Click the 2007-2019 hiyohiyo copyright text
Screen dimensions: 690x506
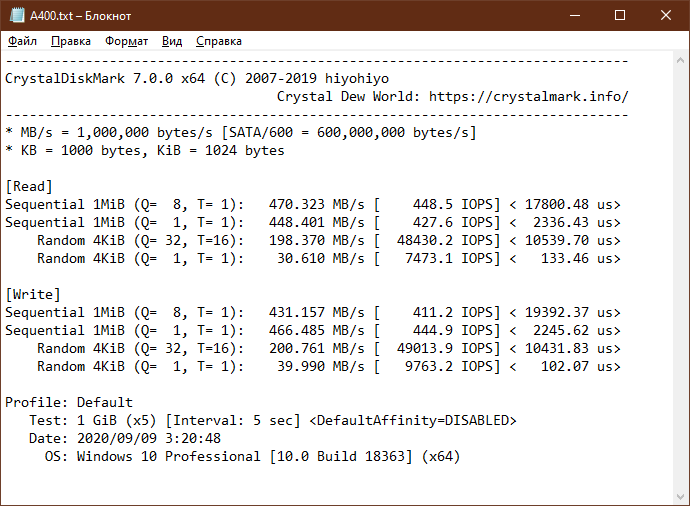click(317, 78)
